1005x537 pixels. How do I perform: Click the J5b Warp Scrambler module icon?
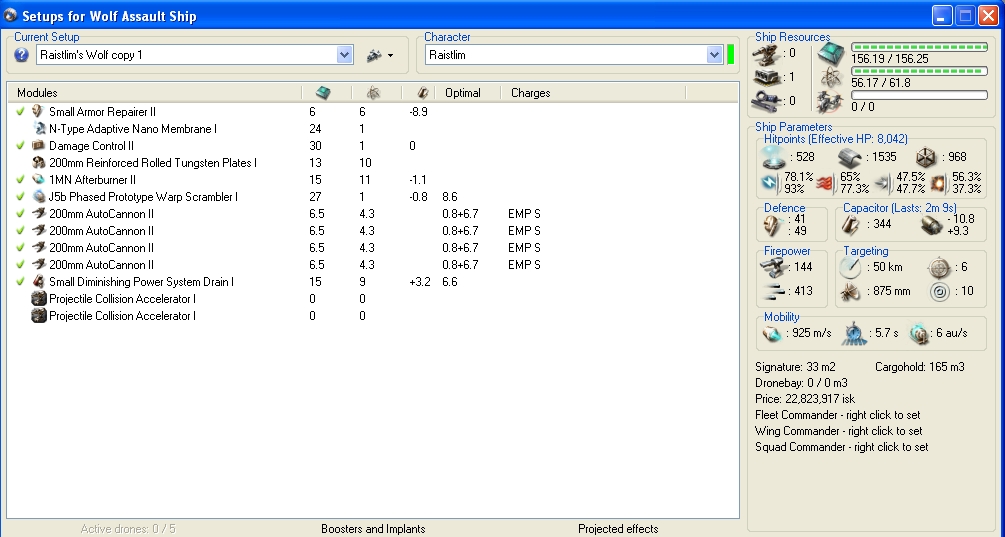(37, 197)
